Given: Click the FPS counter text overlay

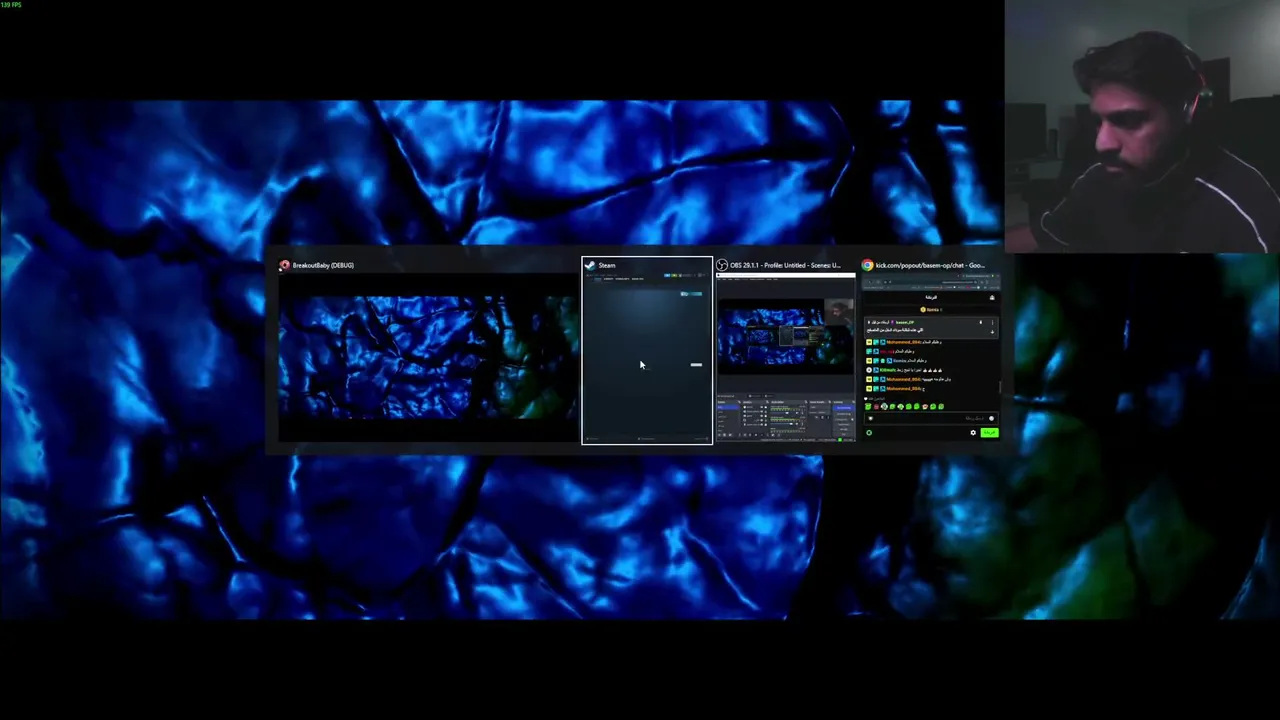Looking at the screenshot, I should click(11, 5).
